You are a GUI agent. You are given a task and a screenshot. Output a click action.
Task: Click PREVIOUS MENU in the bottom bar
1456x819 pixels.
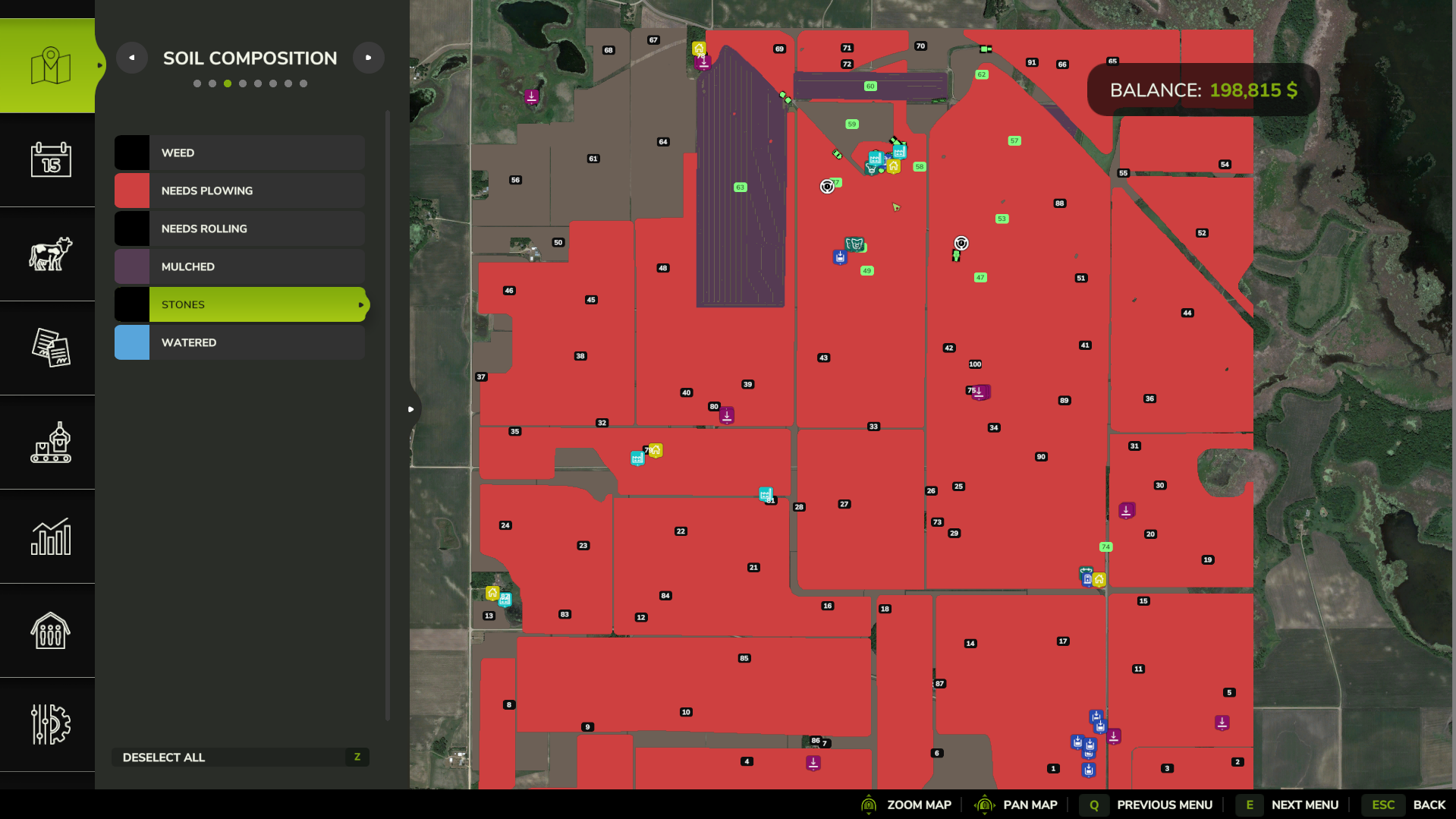(1165, 805)
